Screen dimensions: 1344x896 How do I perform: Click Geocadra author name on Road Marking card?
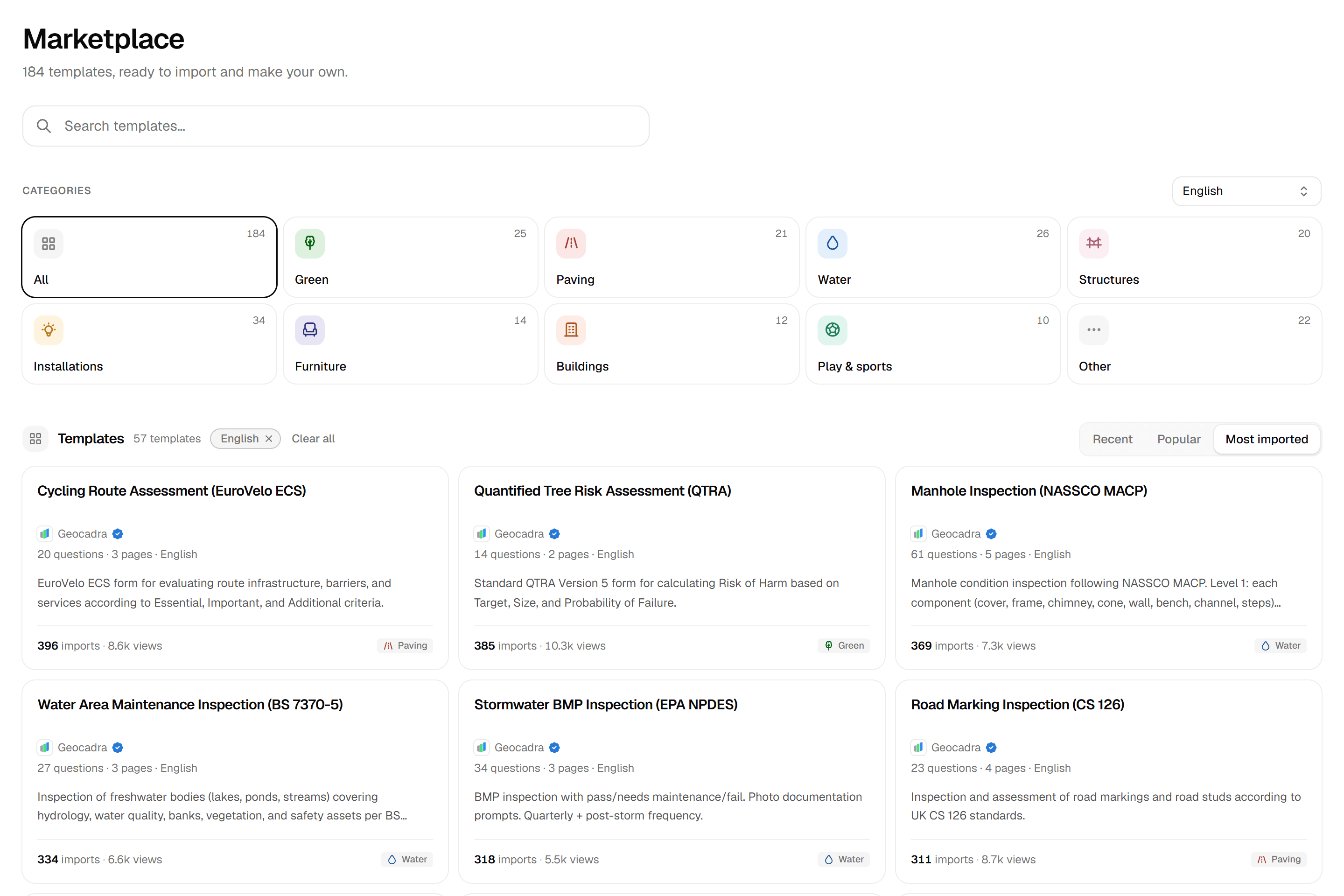956,748
